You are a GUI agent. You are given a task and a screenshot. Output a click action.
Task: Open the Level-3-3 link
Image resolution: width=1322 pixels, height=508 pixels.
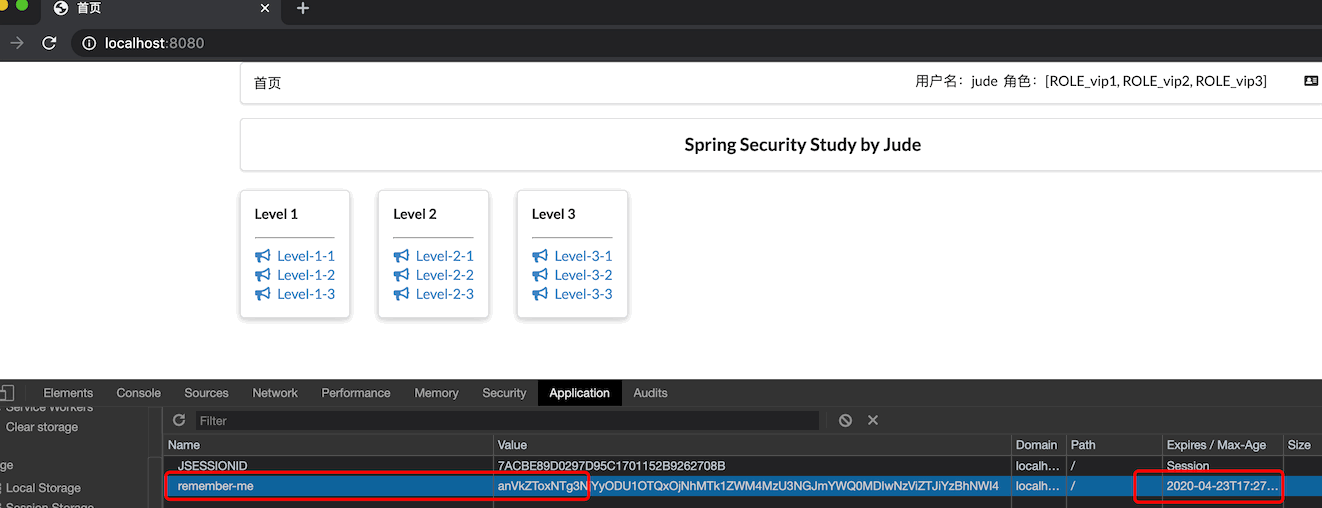[x=583, y=294]
